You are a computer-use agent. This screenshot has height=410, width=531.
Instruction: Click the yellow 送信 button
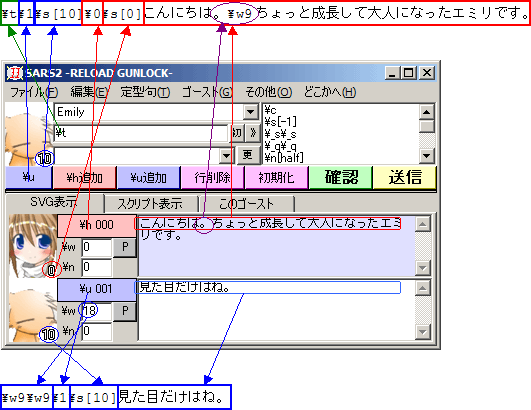point(404,177)
